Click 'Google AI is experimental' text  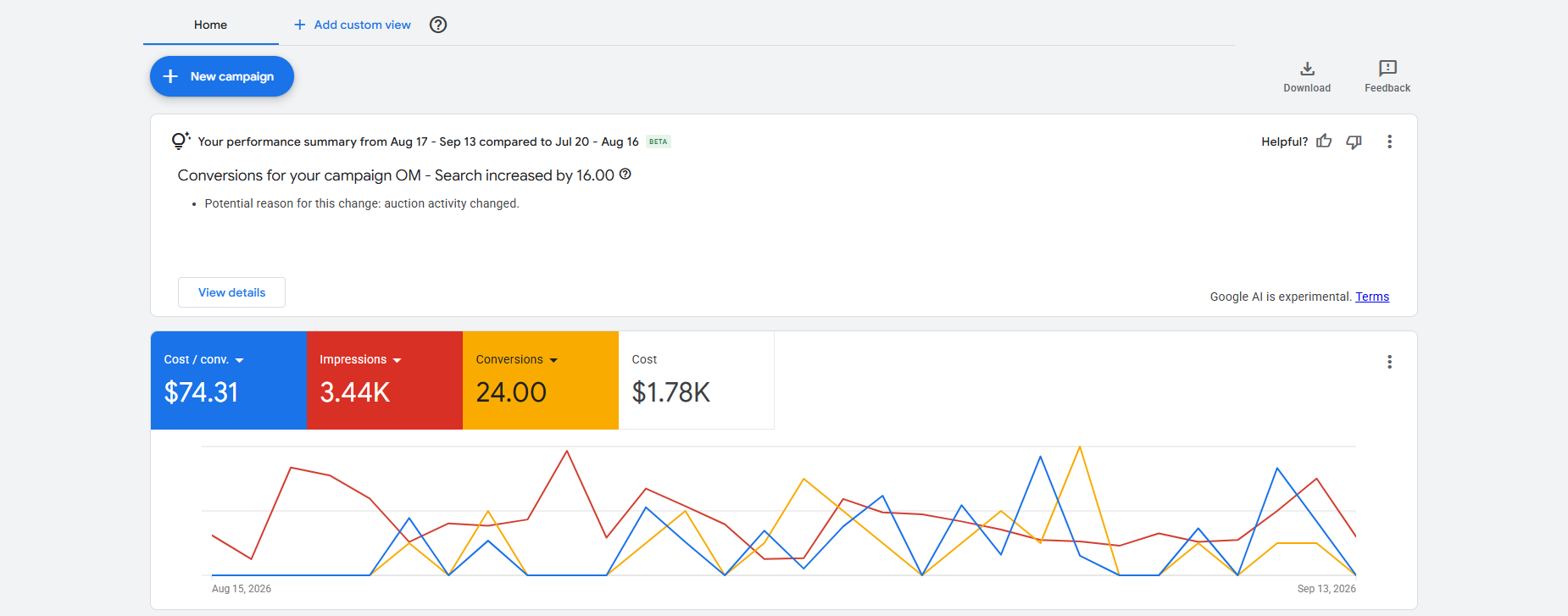pyautogui.click(x=1281, y=297)
